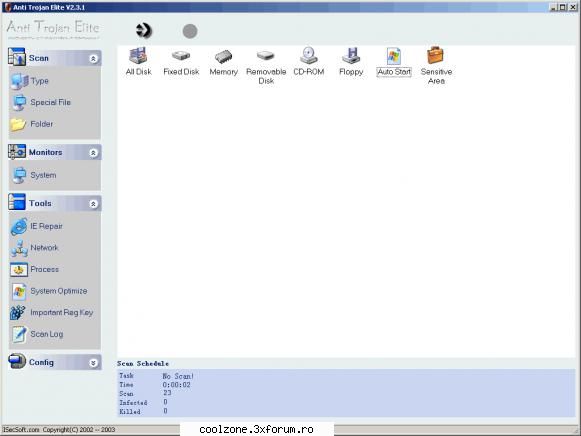Open the System monitor item
Viewport: 581px width, 436px height.
(34, 175)
